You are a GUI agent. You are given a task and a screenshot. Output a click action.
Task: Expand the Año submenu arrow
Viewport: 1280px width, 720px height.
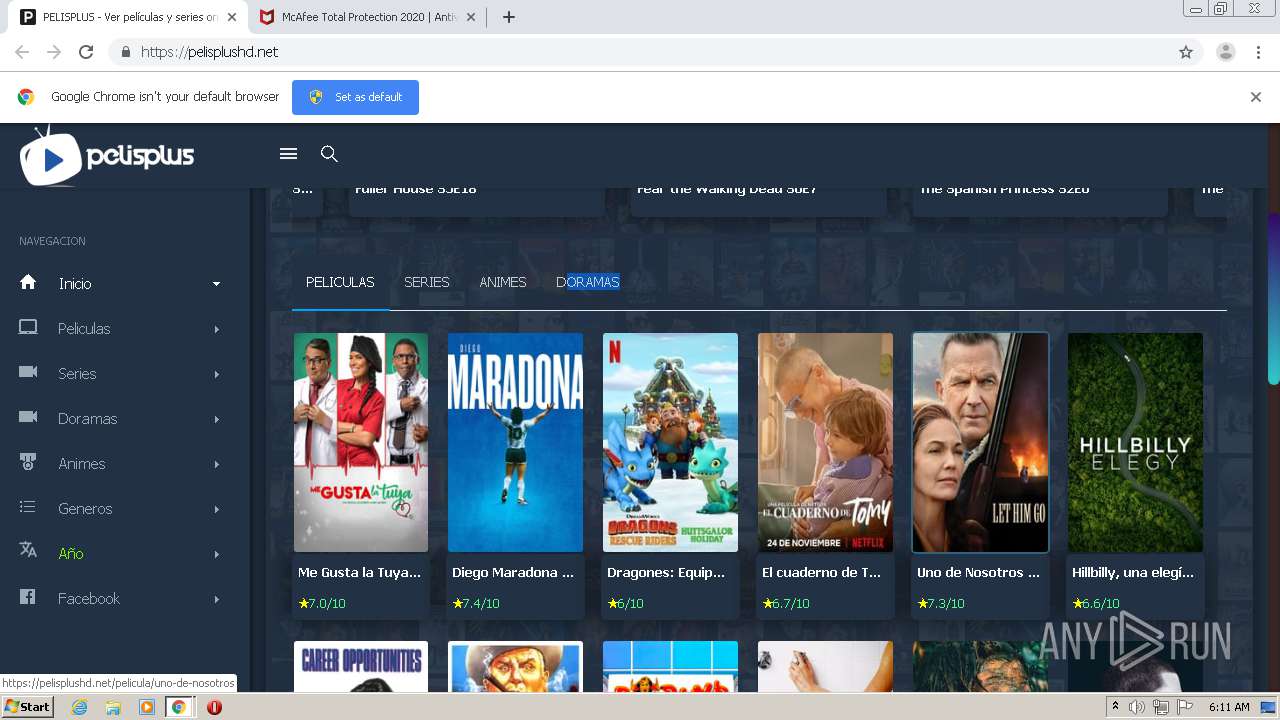(216, 554)
